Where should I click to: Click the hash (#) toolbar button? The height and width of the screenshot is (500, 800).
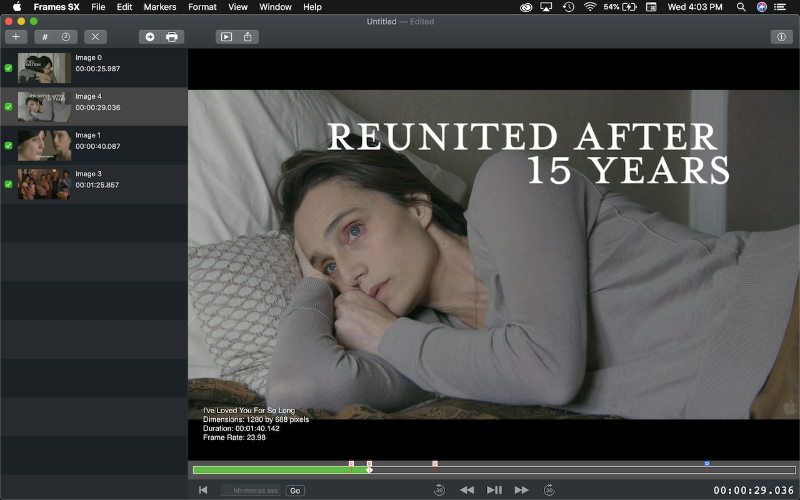(x=45, y=37)
